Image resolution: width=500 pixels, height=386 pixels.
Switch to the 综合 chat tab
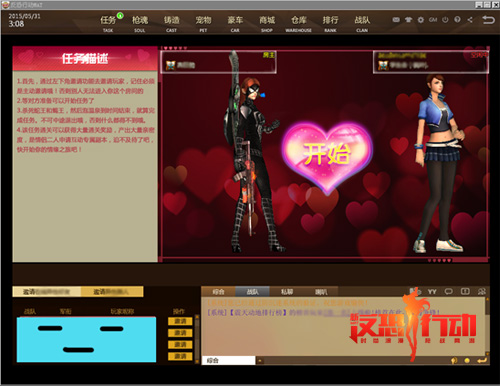218,292
